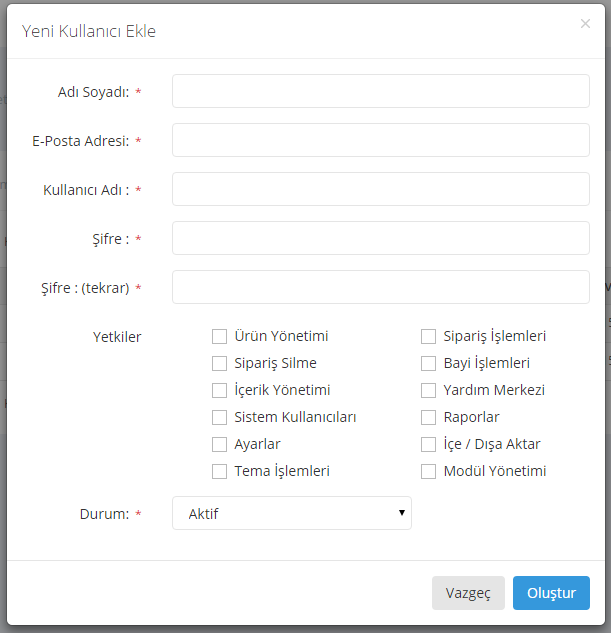Enable Sipariş İşlemleri checkbox
Screen dimensions: 611x633
(428, 337)
